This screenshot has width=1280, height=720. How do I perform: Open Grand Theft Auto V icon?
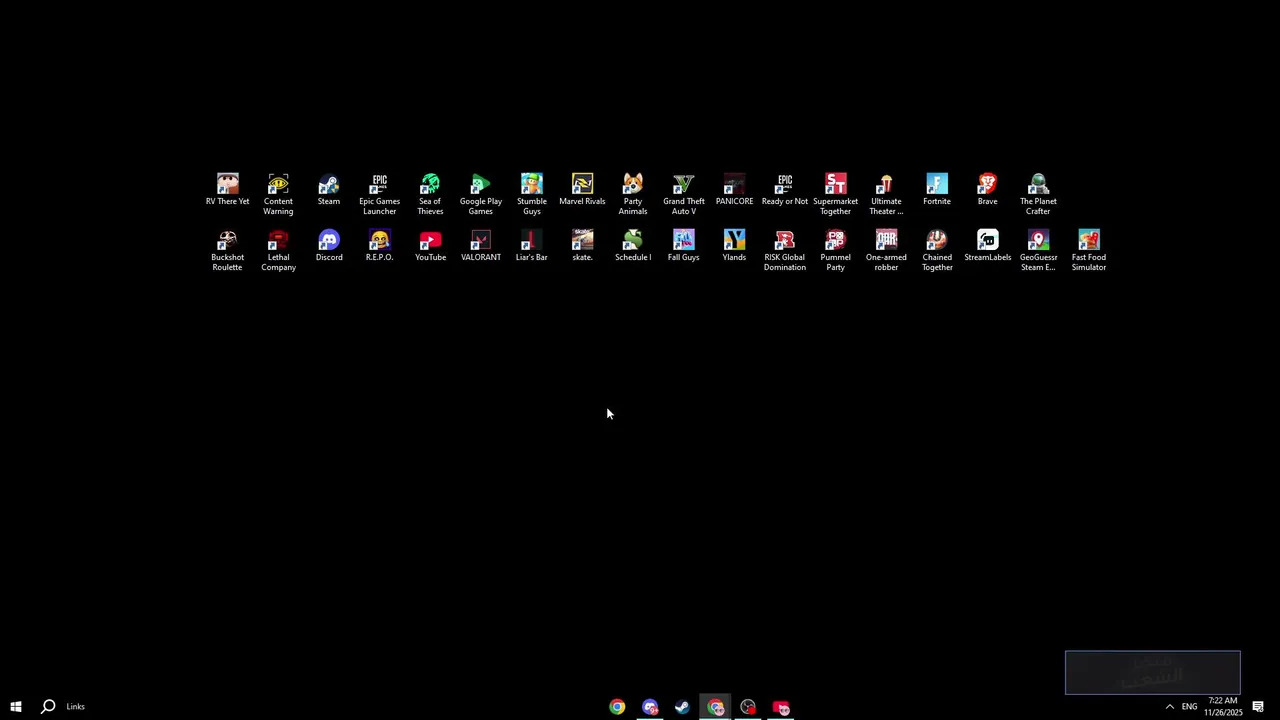[x=684, y=194]
